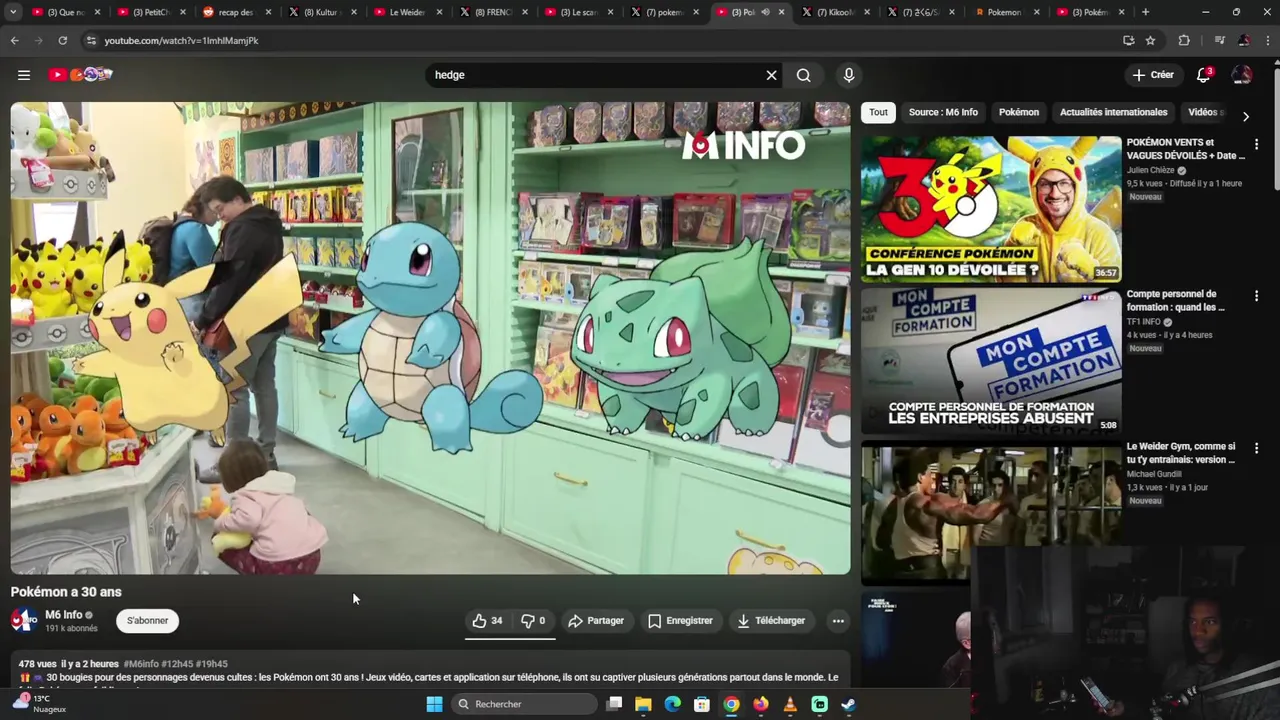
Task: Open M6 Info channel avatar
Action: (24, 621)
